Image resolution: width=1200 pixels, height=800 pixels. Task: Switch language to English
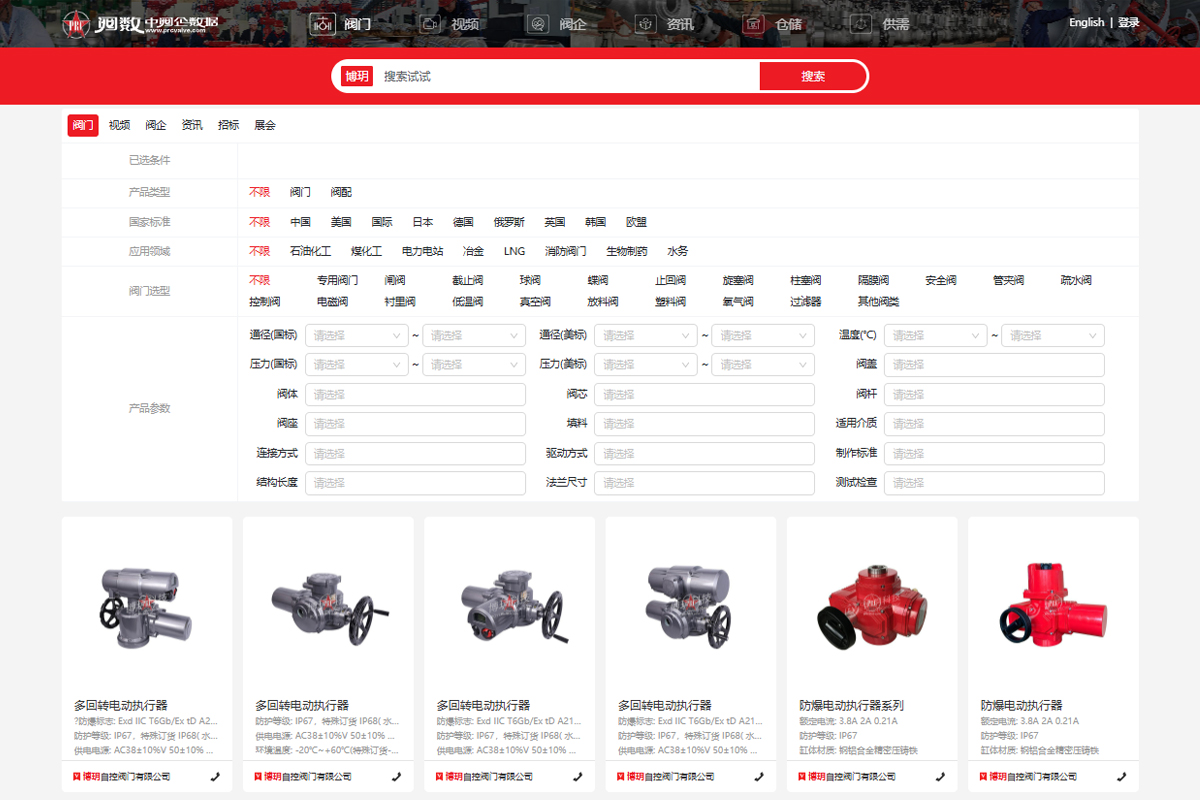coord(1086,22)
